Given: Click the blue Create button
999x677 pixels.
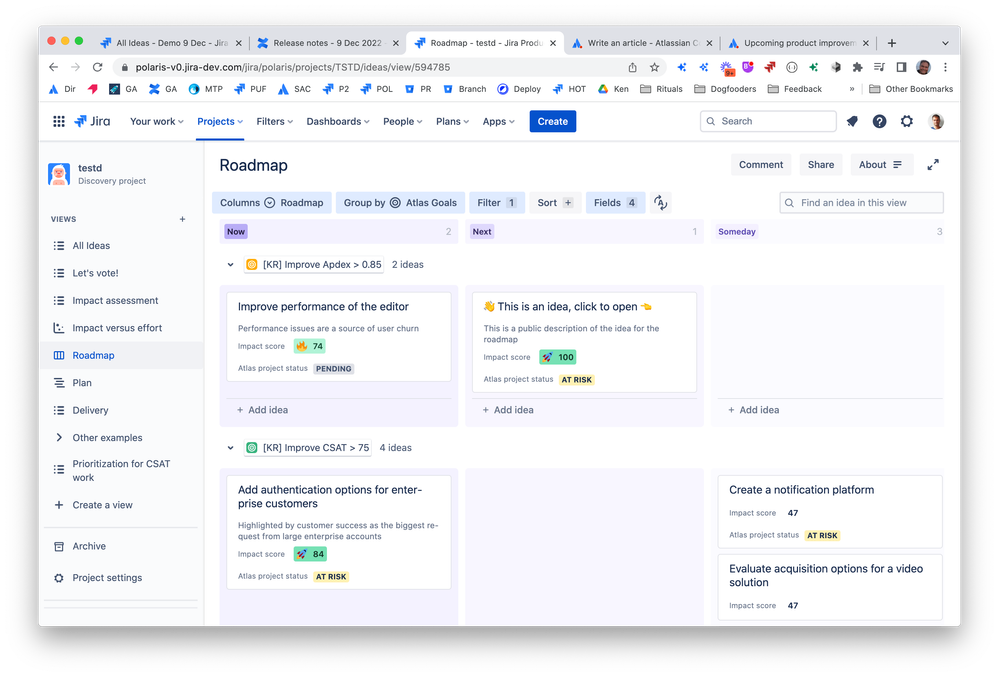Looking at the screenshot, I should [x=552, y=121].
